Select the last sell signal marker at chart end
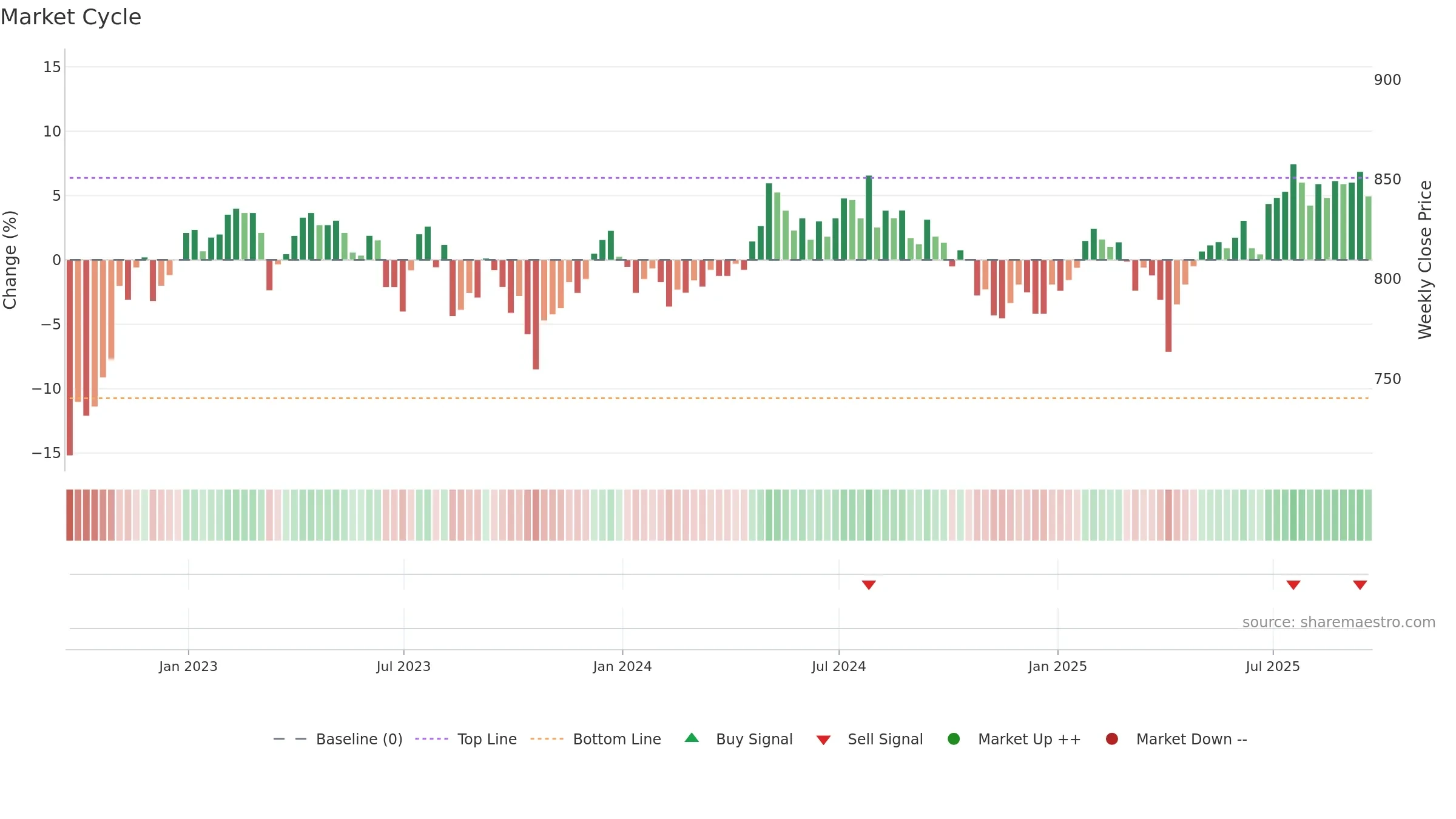This screenshot has height=819, width=1456. (x=1360, y=585)
